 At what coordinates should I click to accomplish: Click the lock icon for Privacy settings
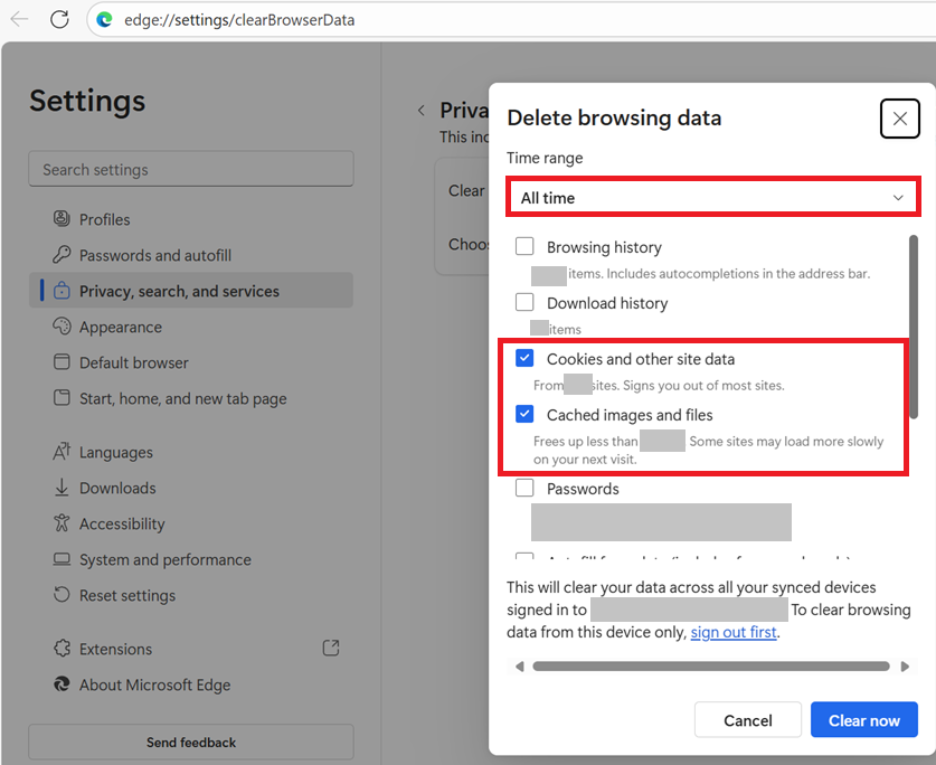click(x=61, y=291)
